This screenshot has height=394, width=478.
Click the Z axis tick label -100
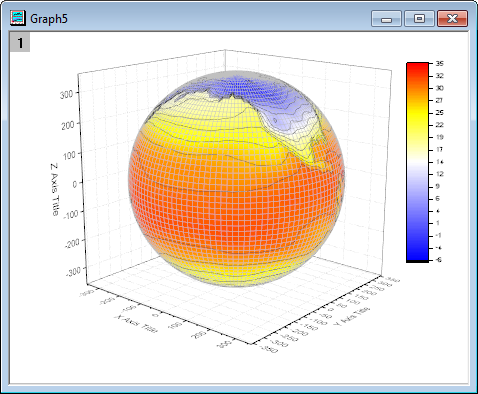point(70,213)
